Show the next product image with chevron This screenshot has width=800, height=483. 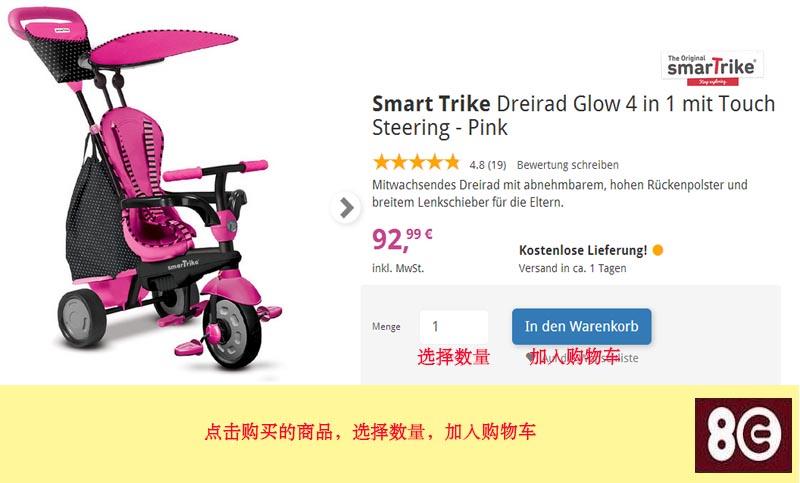(x=346, y=208)
